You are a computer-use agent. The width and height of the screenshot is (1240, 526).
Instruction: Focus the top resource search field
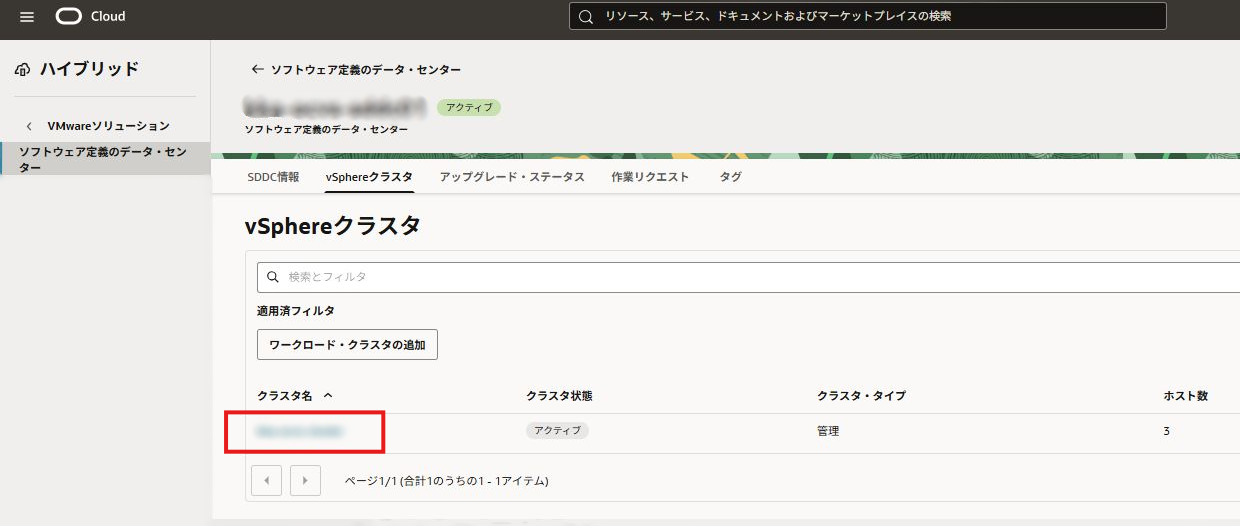click(x=880, y=17)
